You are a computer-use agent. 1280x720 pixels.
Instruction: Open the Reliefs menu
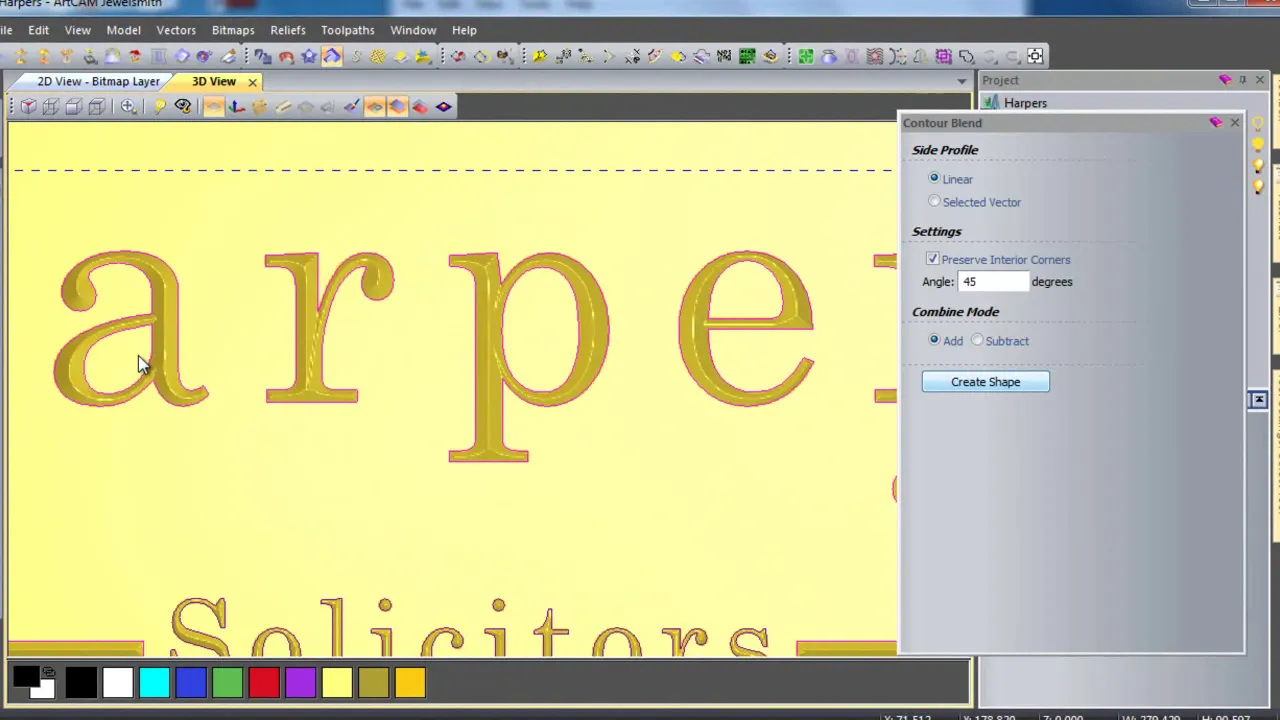tap(288, 30)
